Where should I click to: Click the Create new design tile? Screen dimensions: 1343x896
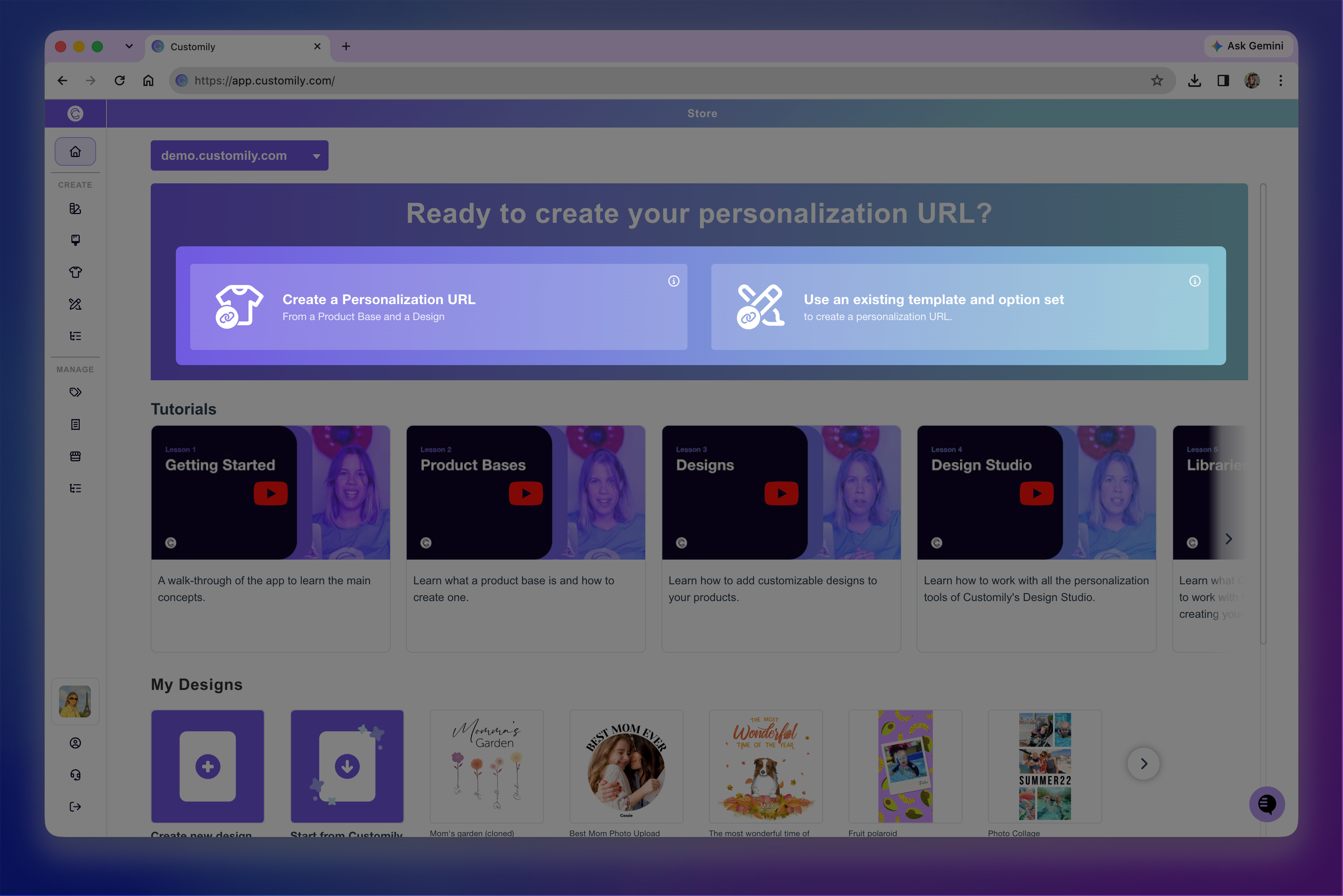[207, 766]
